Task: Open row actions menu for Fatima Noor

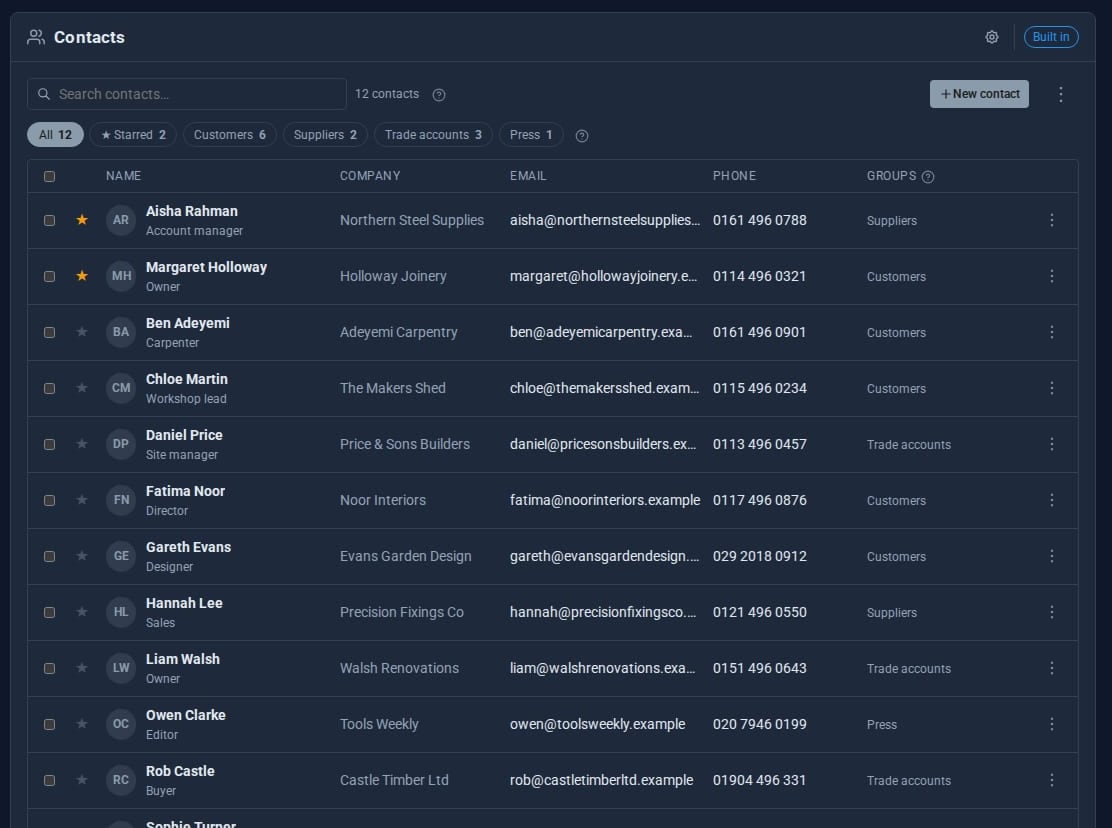Action: coord(1052,500)
